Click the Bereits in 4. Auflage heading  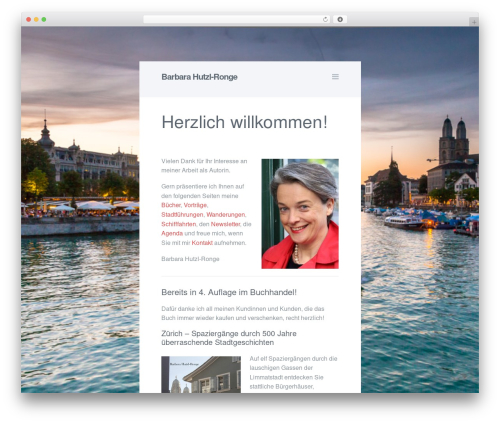tap(229, 292)
